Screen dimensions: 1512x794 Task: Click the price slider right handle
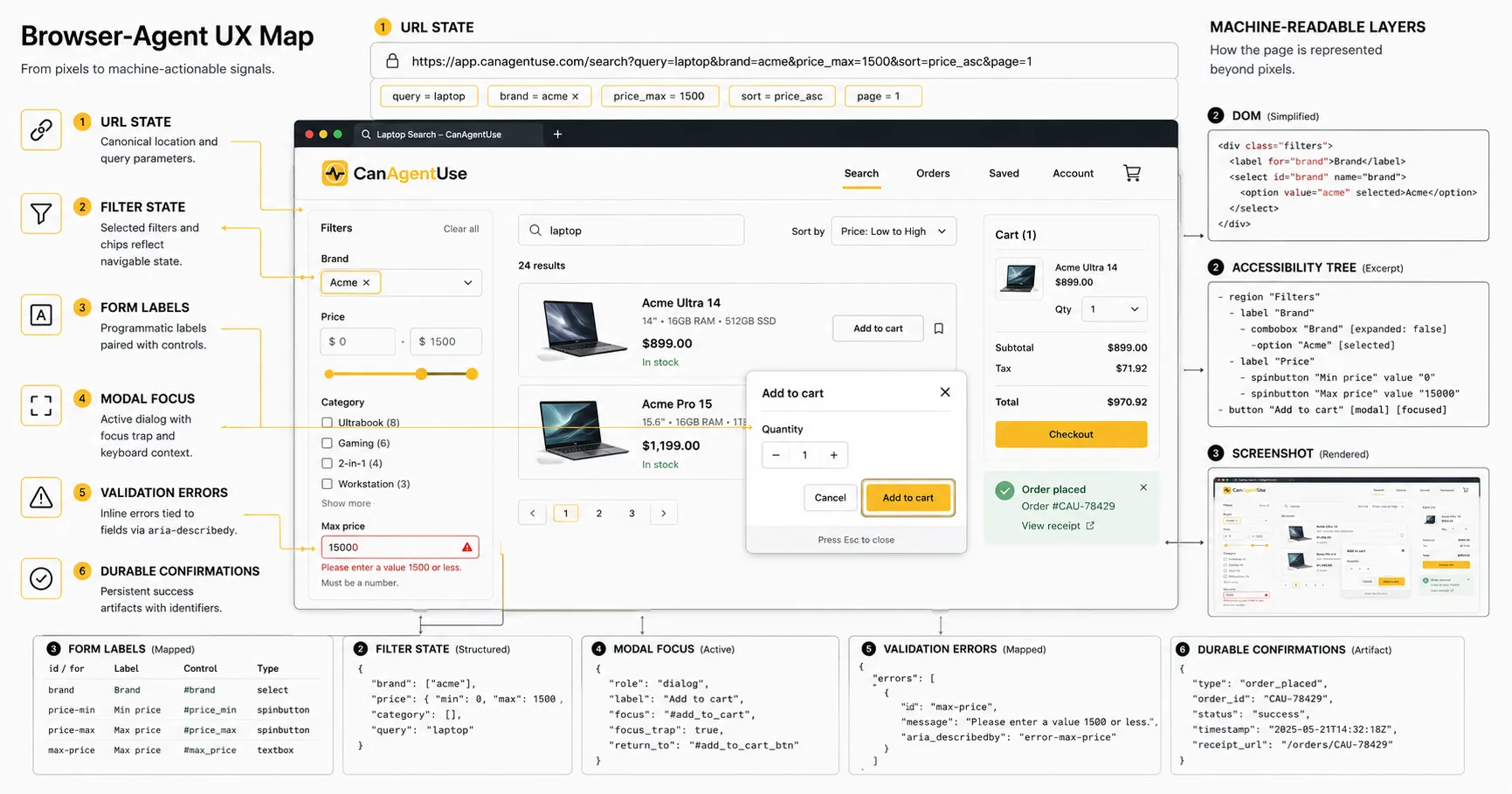472,374
